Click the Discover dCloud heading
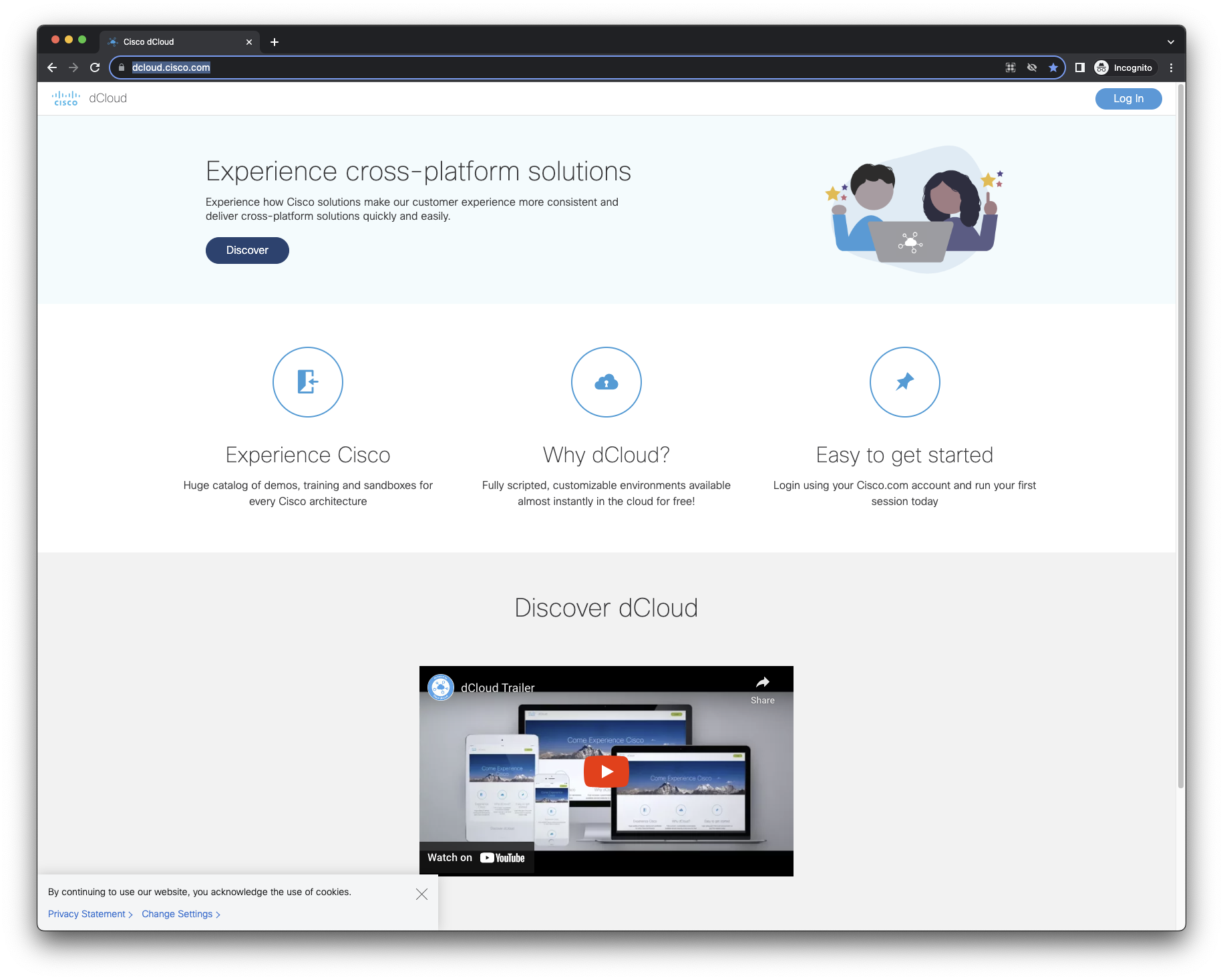Viewport: 1223px width, 980px height. (606, 608)
